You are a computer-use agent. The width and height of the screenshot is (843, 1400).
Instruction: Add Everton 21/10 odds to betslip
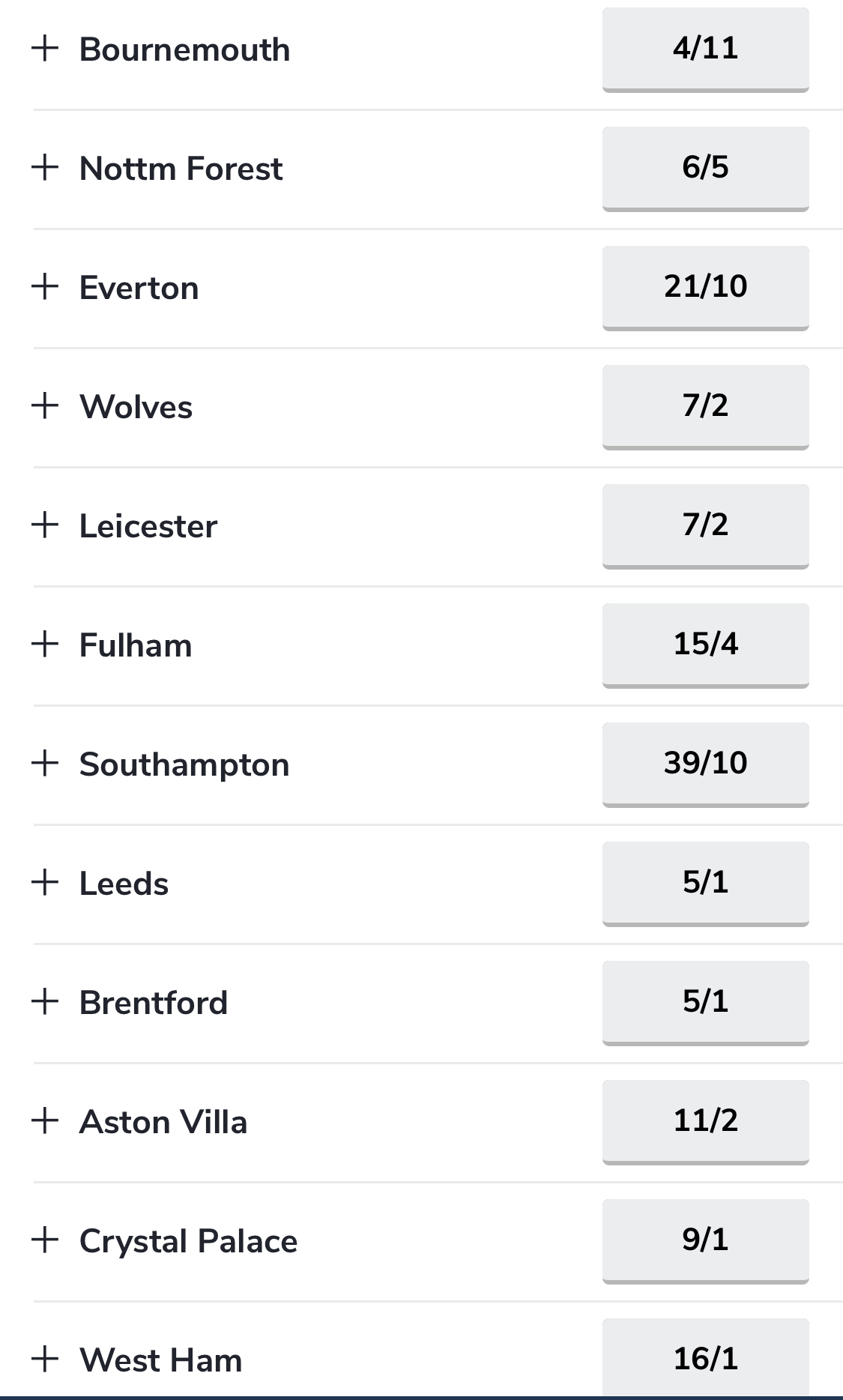pyautogui.click(x=705, y=288)
